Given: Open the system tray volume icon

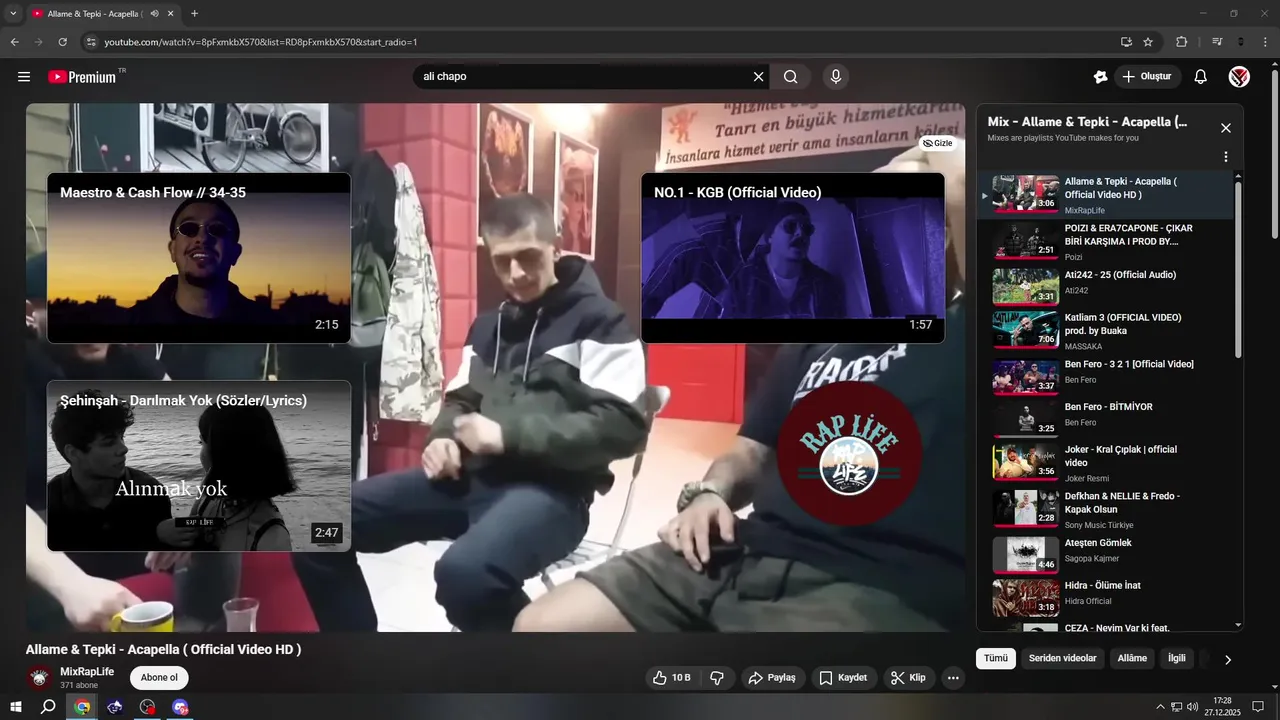Looking at the screenshot, I should pos(1193,707).
